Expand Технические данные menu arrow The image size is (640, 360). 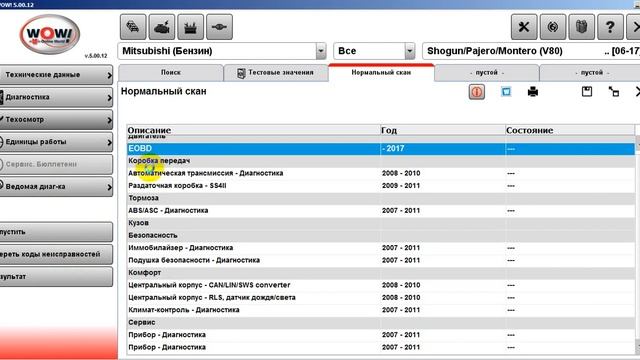[109, 75]
